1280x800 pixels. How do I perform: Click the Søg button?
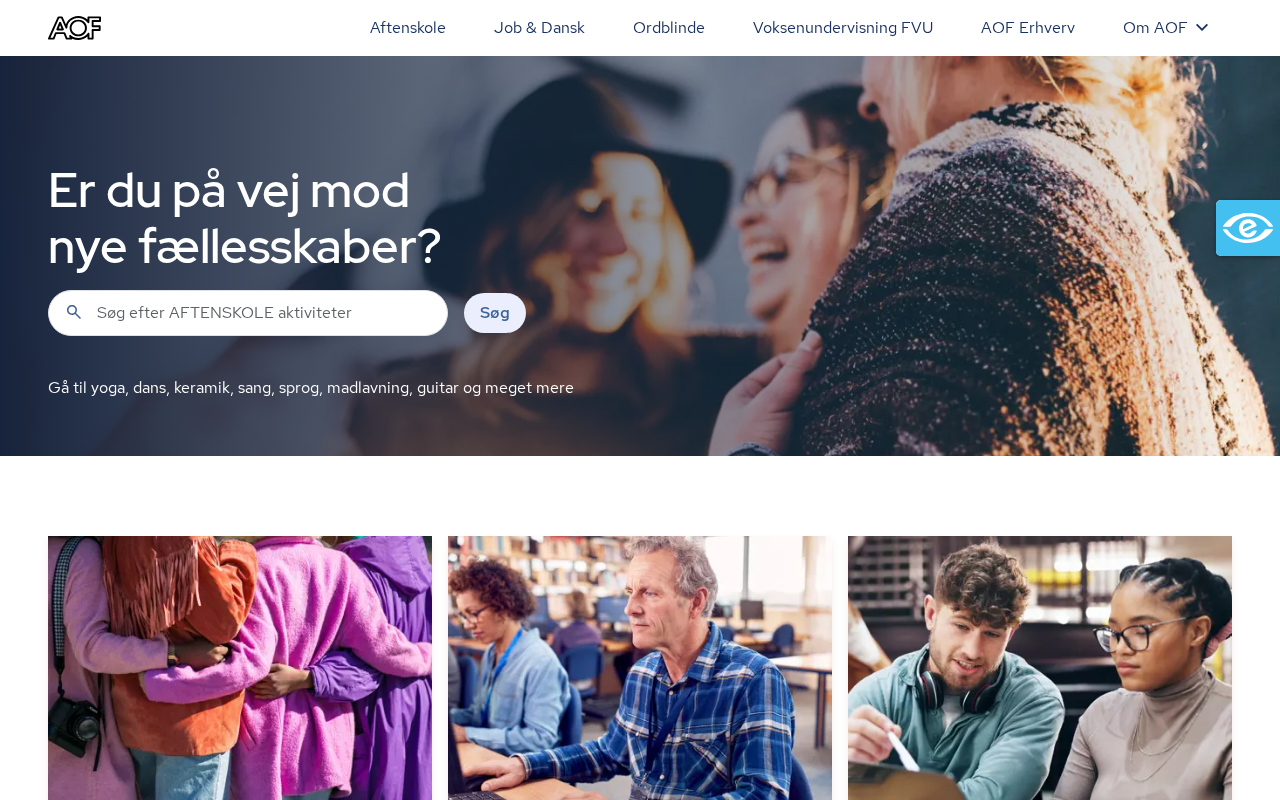point(495,313)
